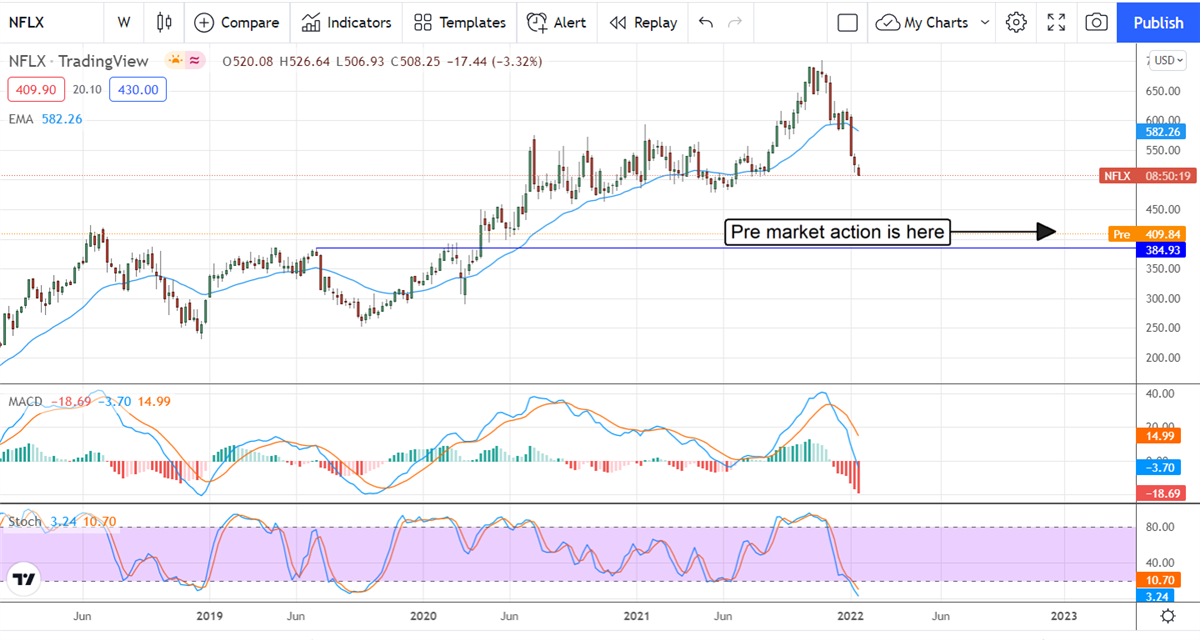This screenshot has width=1200, height=640.
Task: Open the Indicators panel
Action: [347, 22]
